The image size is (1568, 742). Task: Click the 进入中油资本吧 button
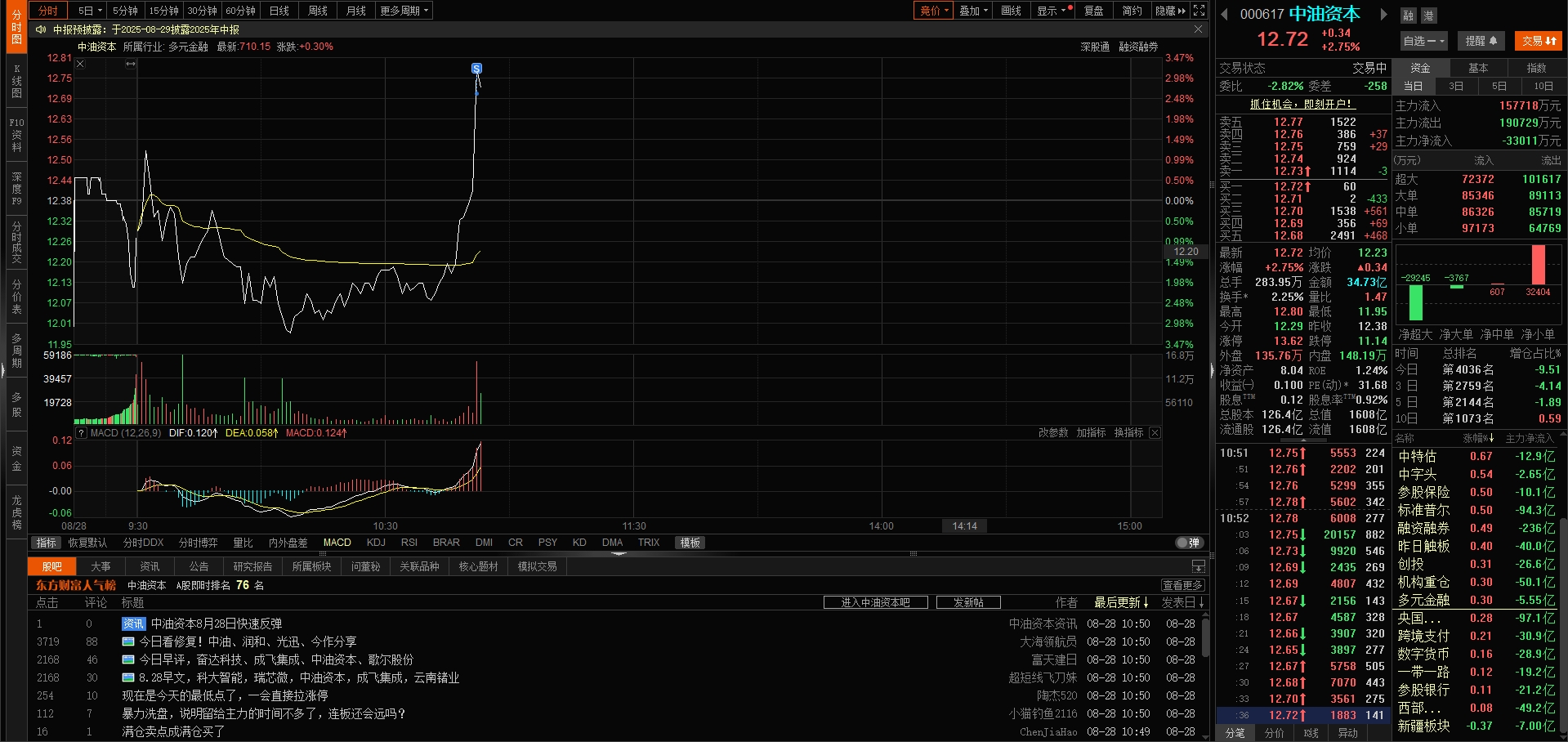coord(876,602)
